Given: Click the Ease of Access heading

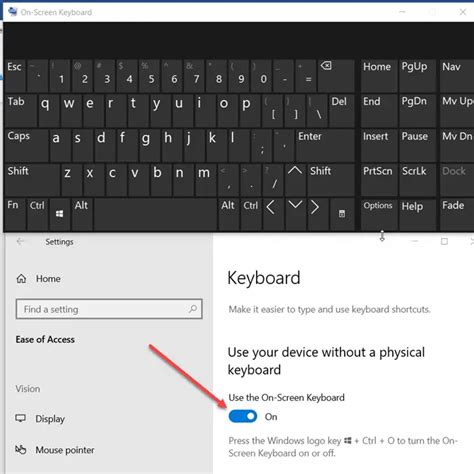Looking at the screenshot, I should [45, 339].
